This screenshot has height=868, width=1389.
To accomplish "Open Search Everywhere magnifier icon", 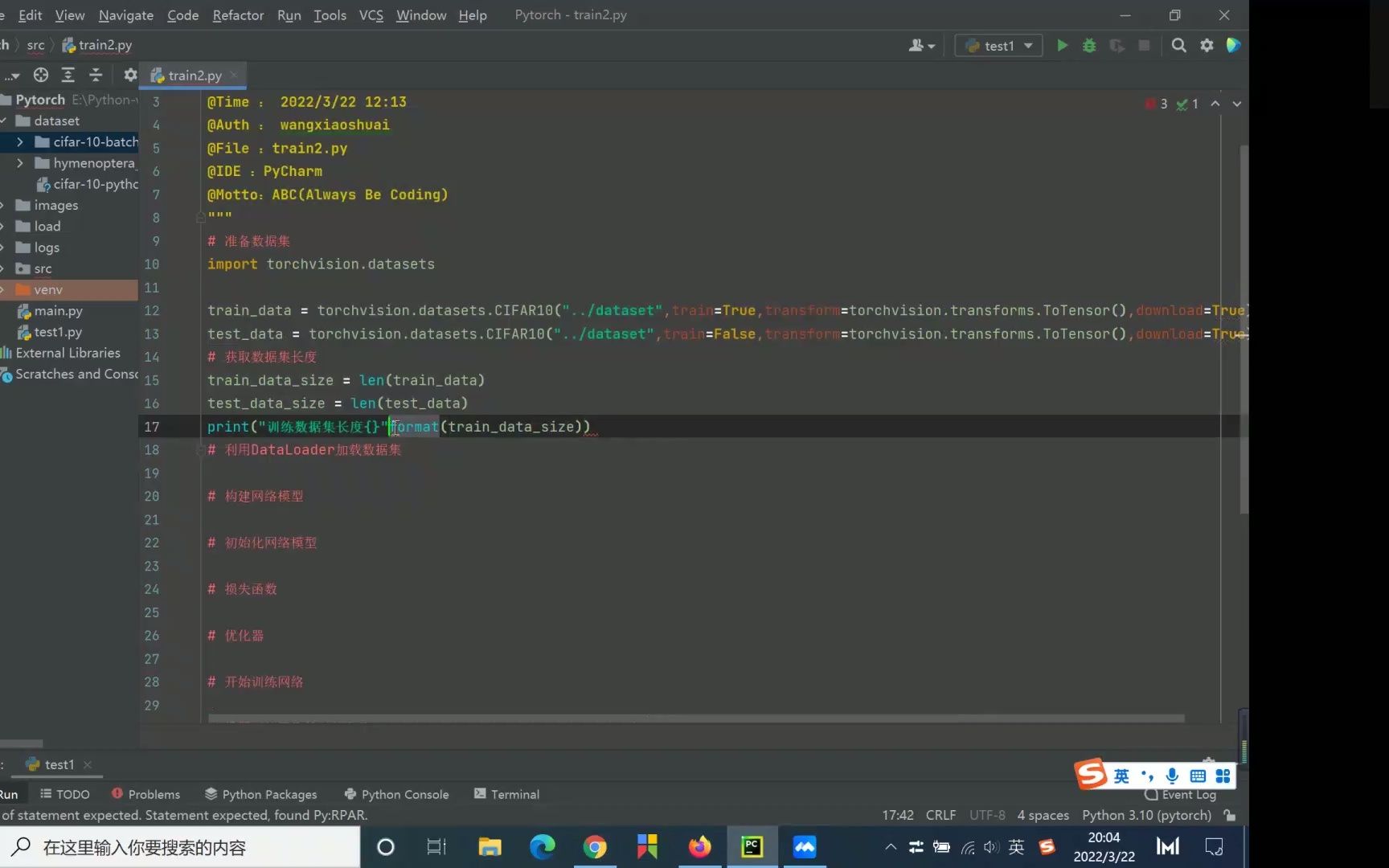I will tap(1178, 46).
